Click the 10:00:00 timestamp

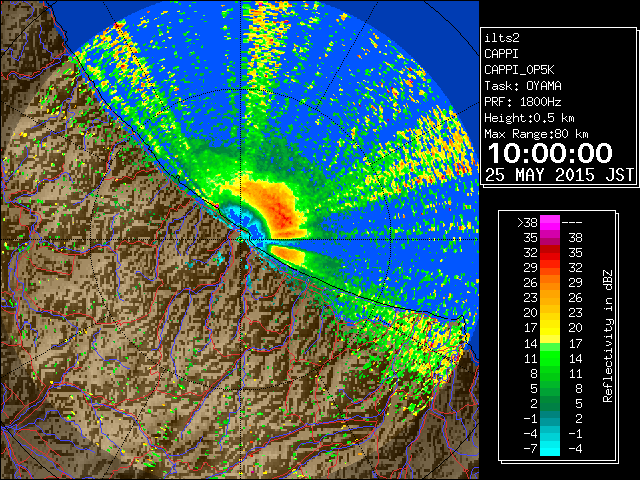click(x=550, y=153)
